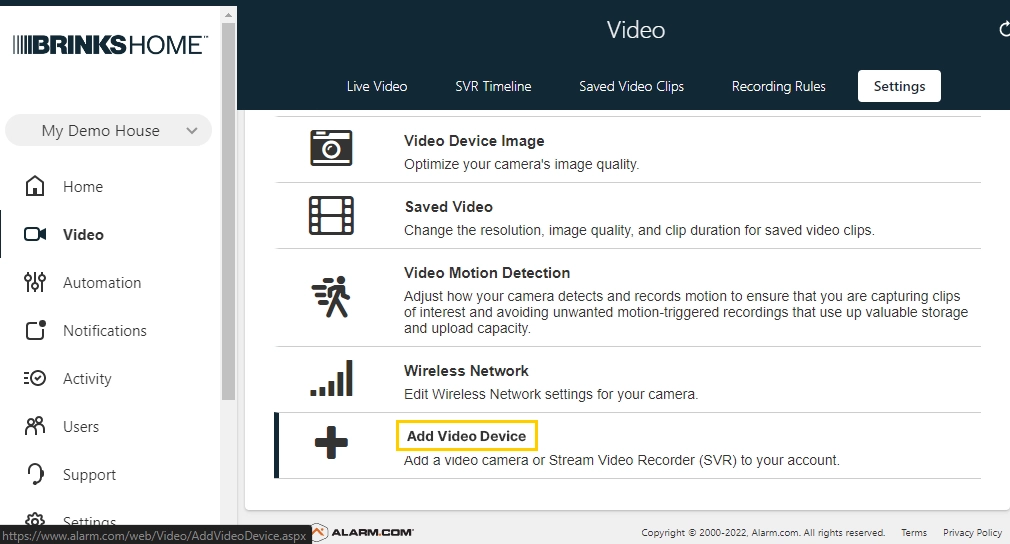Click the Settings gear icon in sidebar
The height and width of the screenshot is (544, 1010).
[x=35, y=520]
